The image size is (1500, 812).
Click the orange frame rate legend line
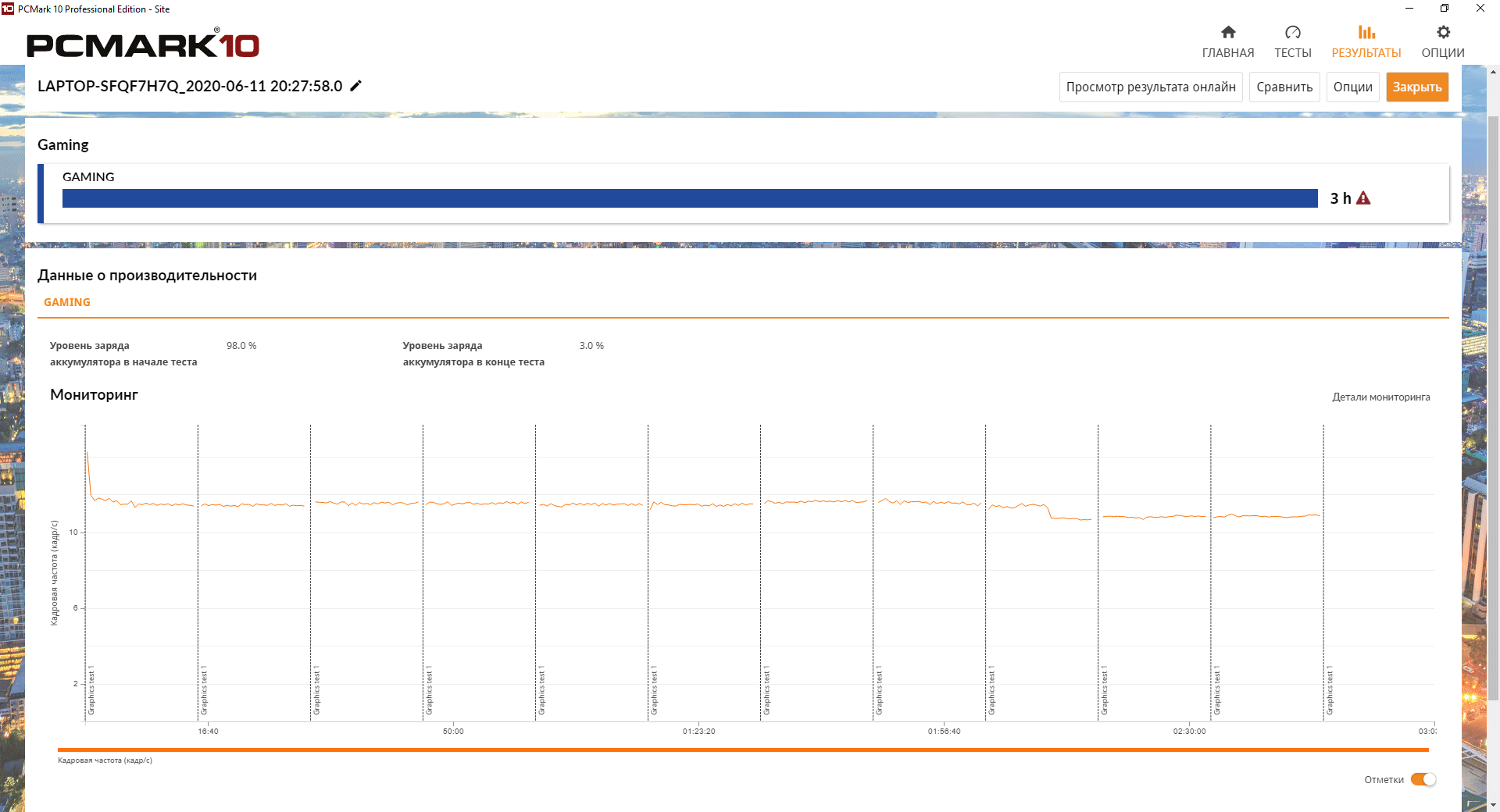[743, 750]
